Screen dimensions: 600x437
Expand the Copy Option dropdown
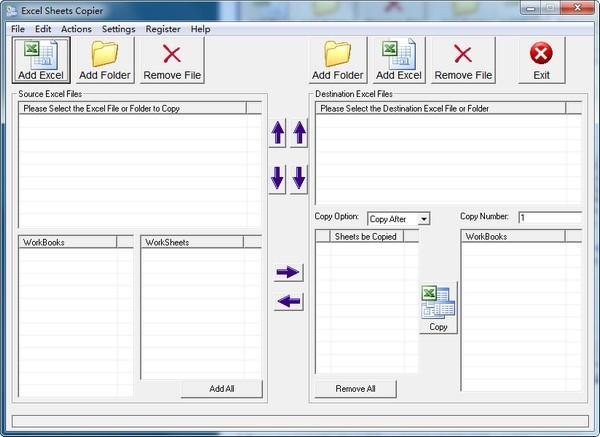[x=424, y=219]
